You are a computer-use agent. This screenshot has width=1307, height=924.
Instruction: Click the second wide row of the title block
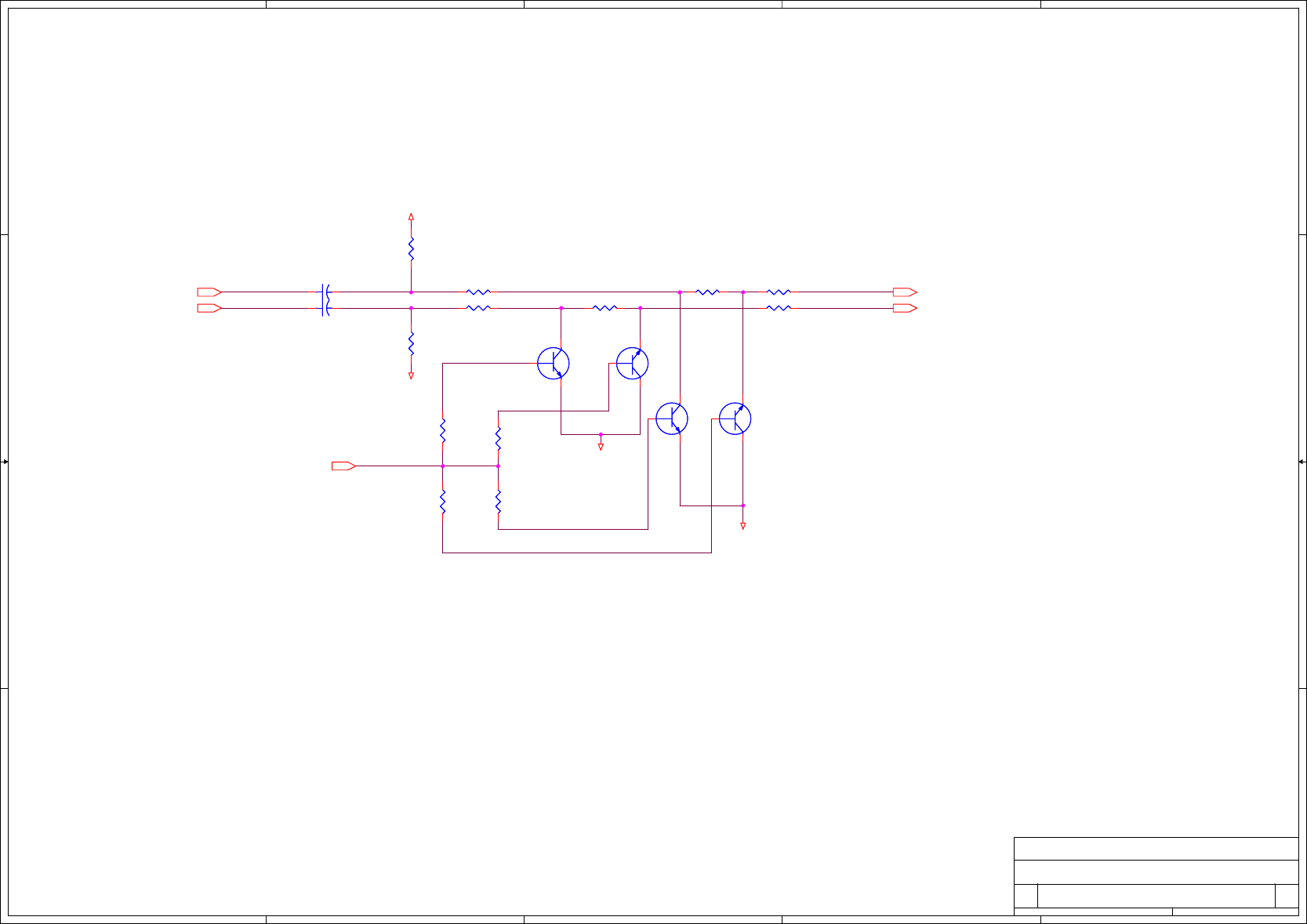1156,872
